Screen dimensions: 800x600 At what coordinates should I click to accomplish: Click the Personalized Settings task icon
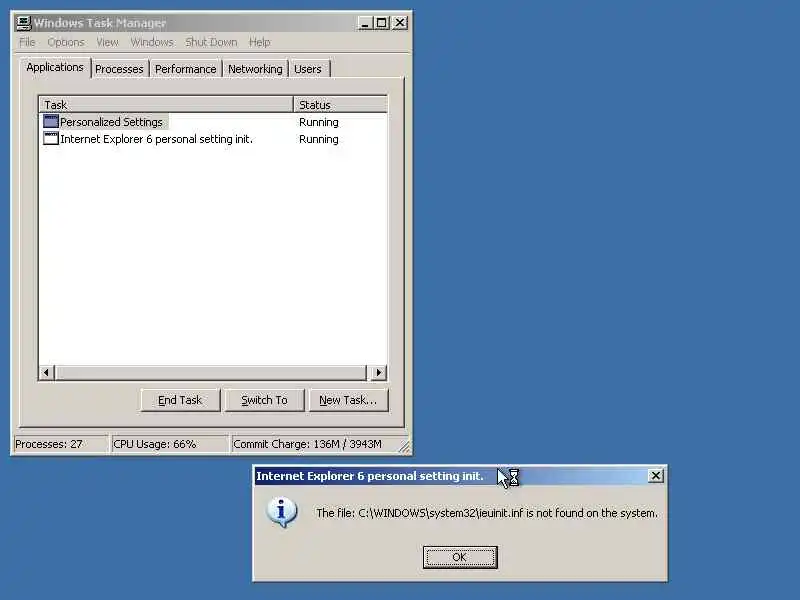pos(51,121)
